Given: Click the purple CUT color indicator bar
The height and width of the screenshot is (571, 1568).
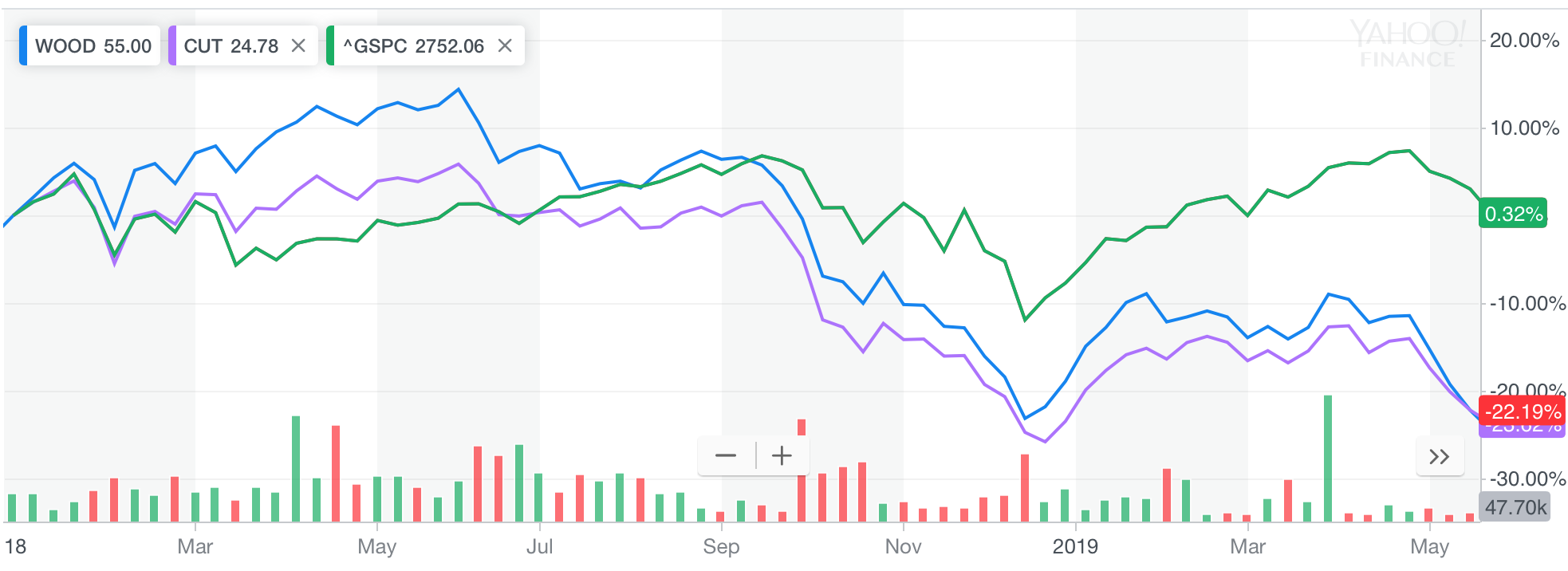Looking at the screenshot, I should click(x=174, y=46).
